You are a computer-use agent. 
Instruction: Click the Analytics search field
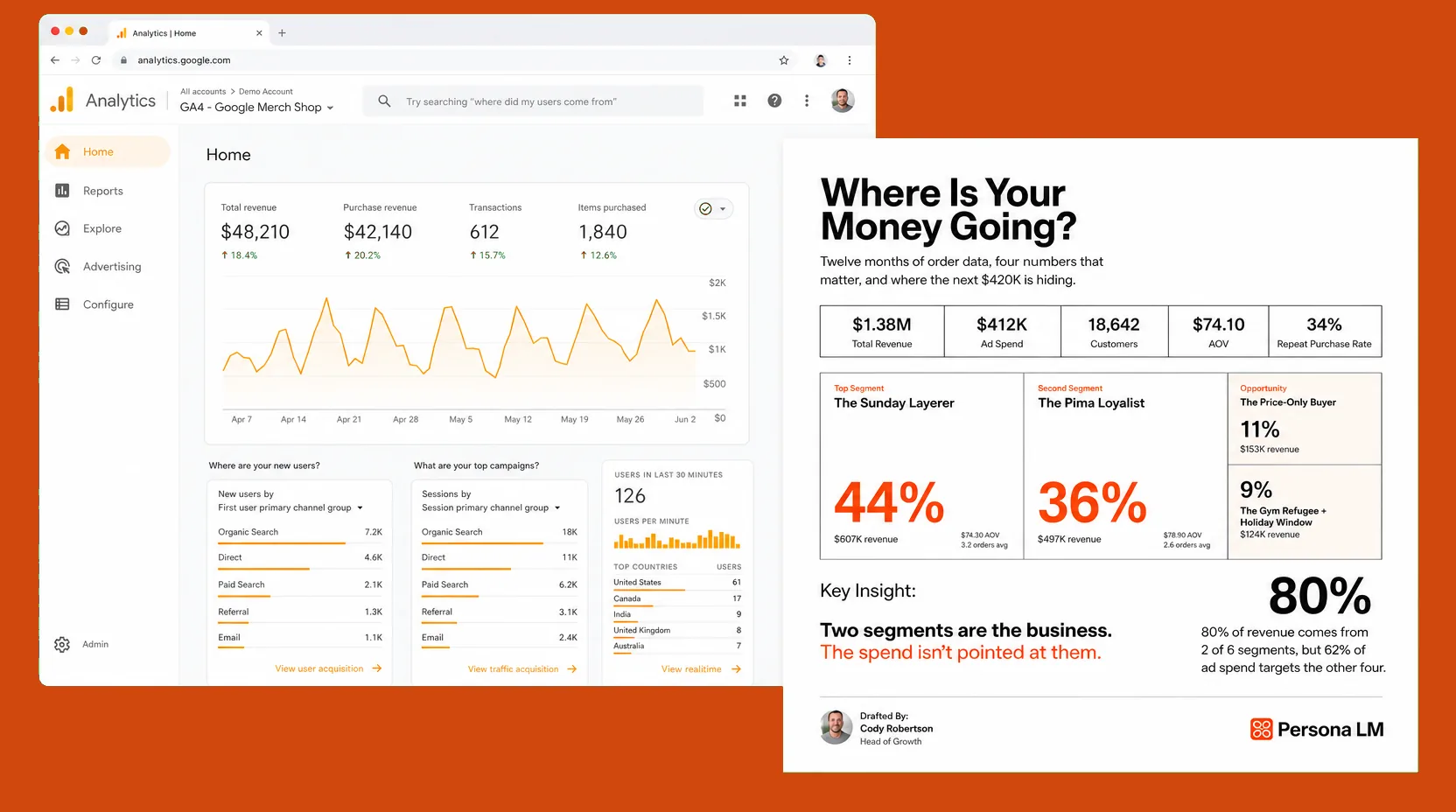point(533,101)
